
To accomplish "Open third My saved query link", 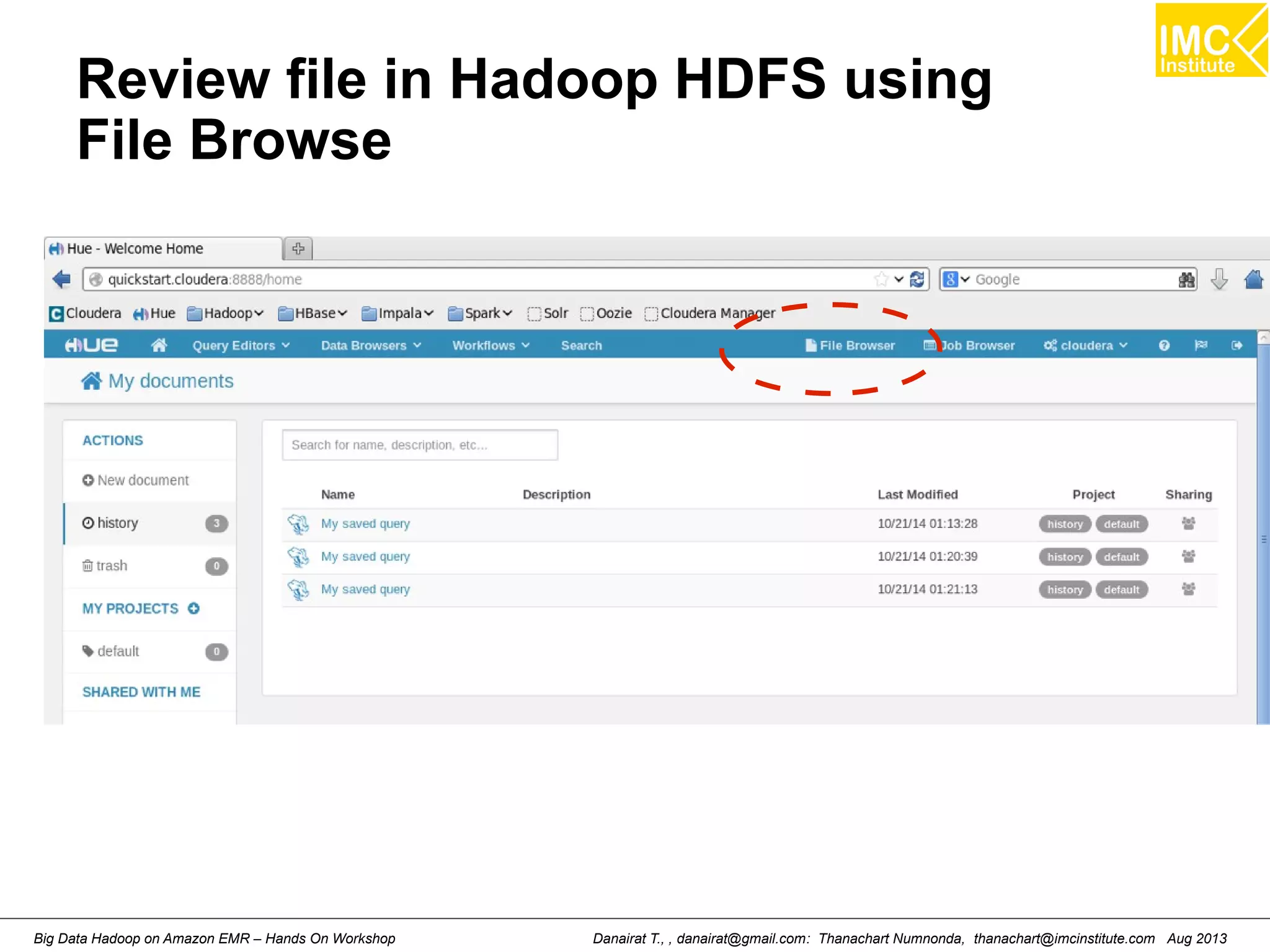I will coord(365,589).
